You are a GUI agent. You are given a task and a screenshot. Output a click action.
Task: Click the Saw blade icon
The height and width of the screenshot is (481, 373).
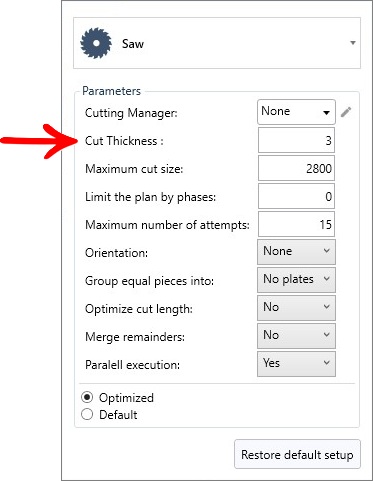point(96,43)
